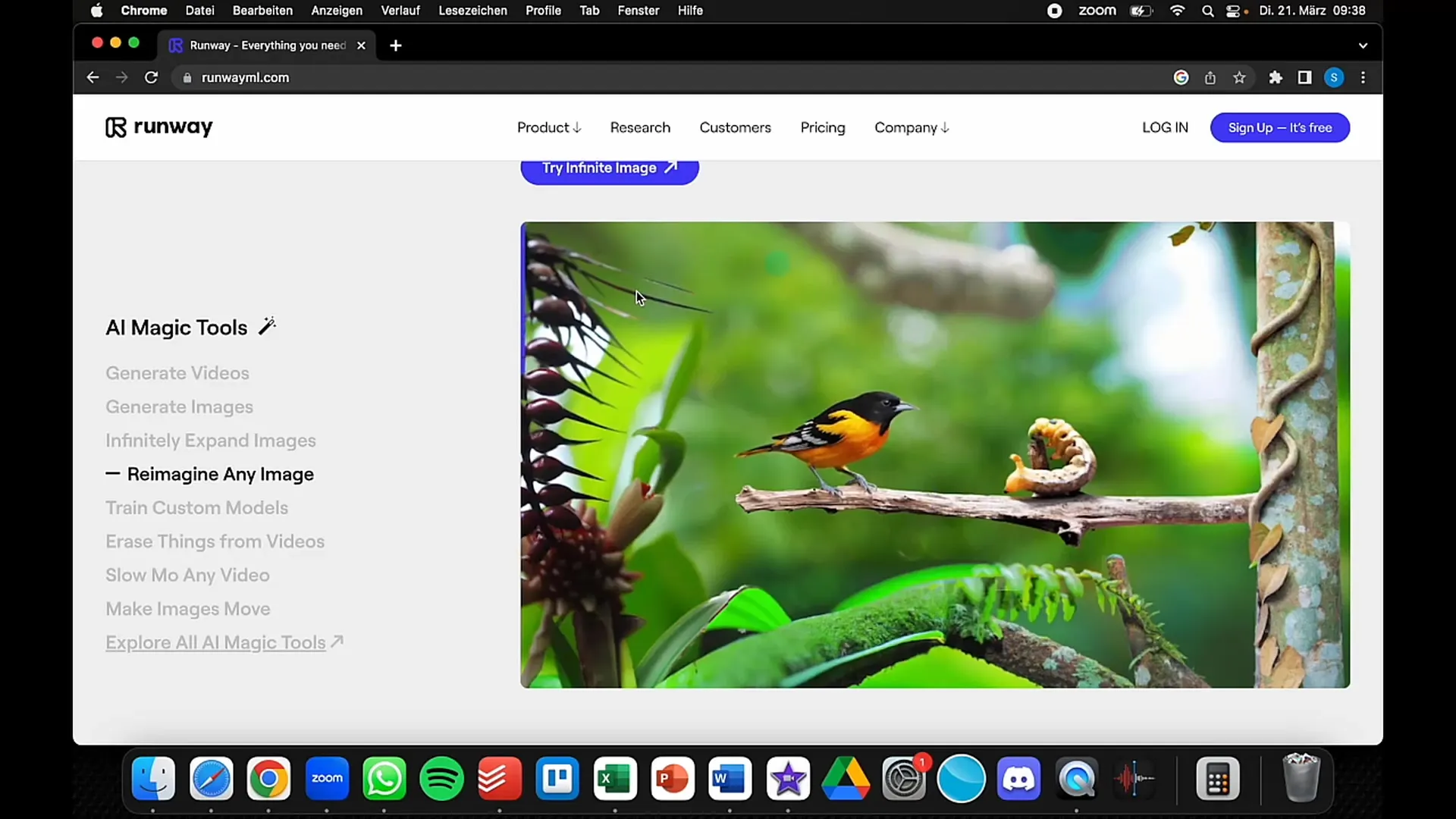Open Trello from the dock
Image resolution: width=1456 pixels, height=819 pixels.
pos(557,779)
